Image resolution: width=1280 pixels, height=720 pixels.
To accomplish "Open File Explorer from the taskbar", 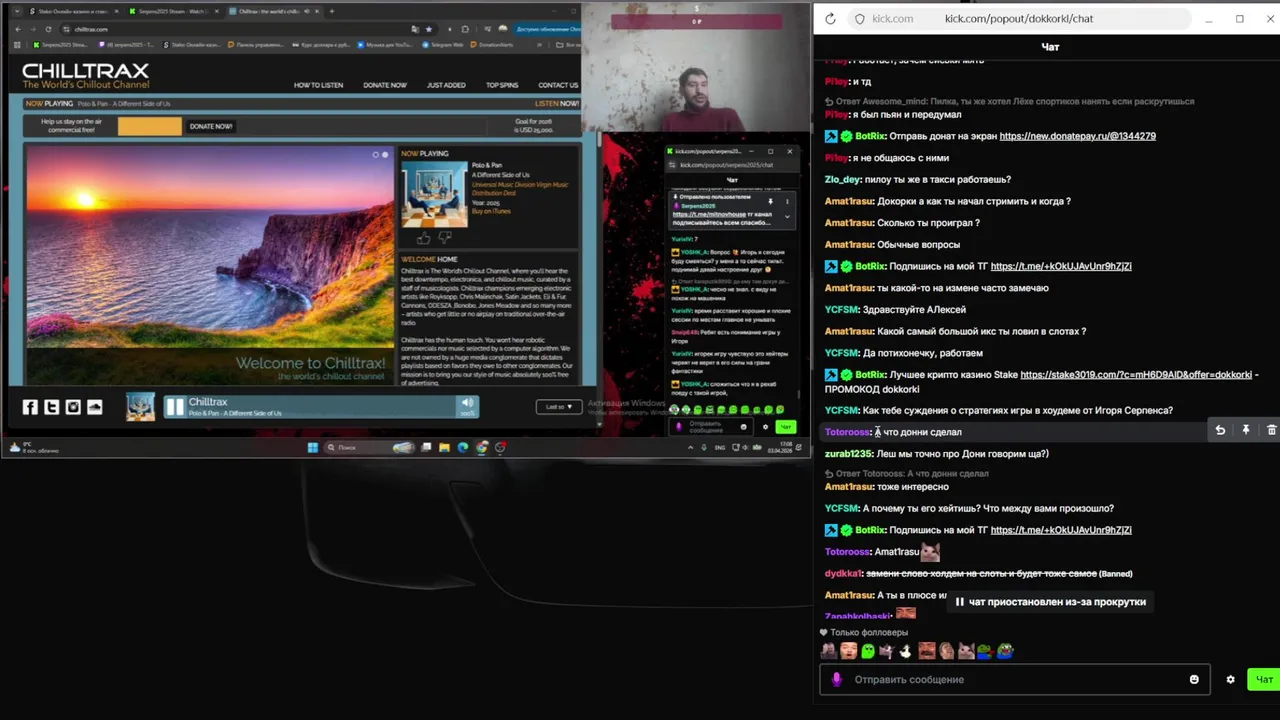I will 444,447.
